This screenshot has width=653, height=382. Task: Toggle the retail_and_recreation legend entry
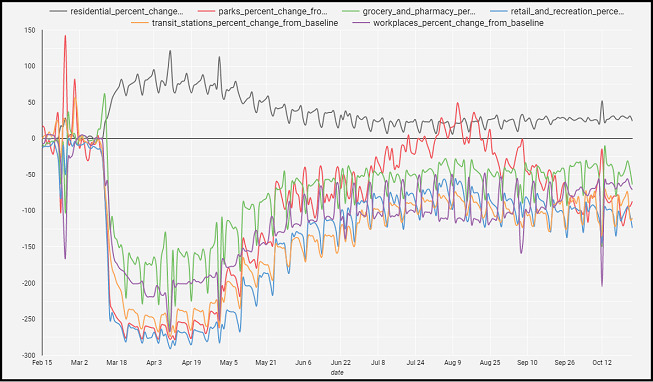click(x=557, y=12)
